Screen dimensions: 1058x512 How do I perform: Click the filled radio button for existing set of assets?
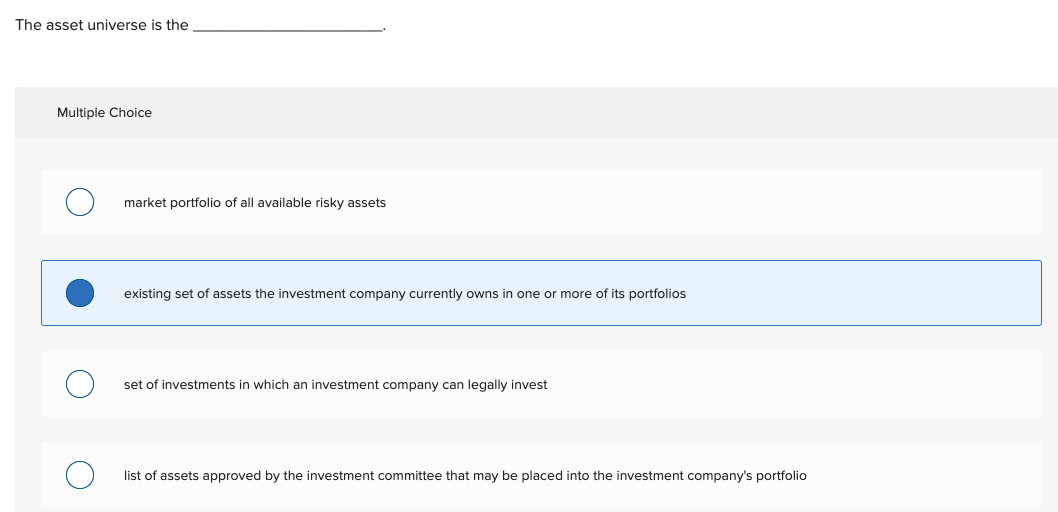80,293
